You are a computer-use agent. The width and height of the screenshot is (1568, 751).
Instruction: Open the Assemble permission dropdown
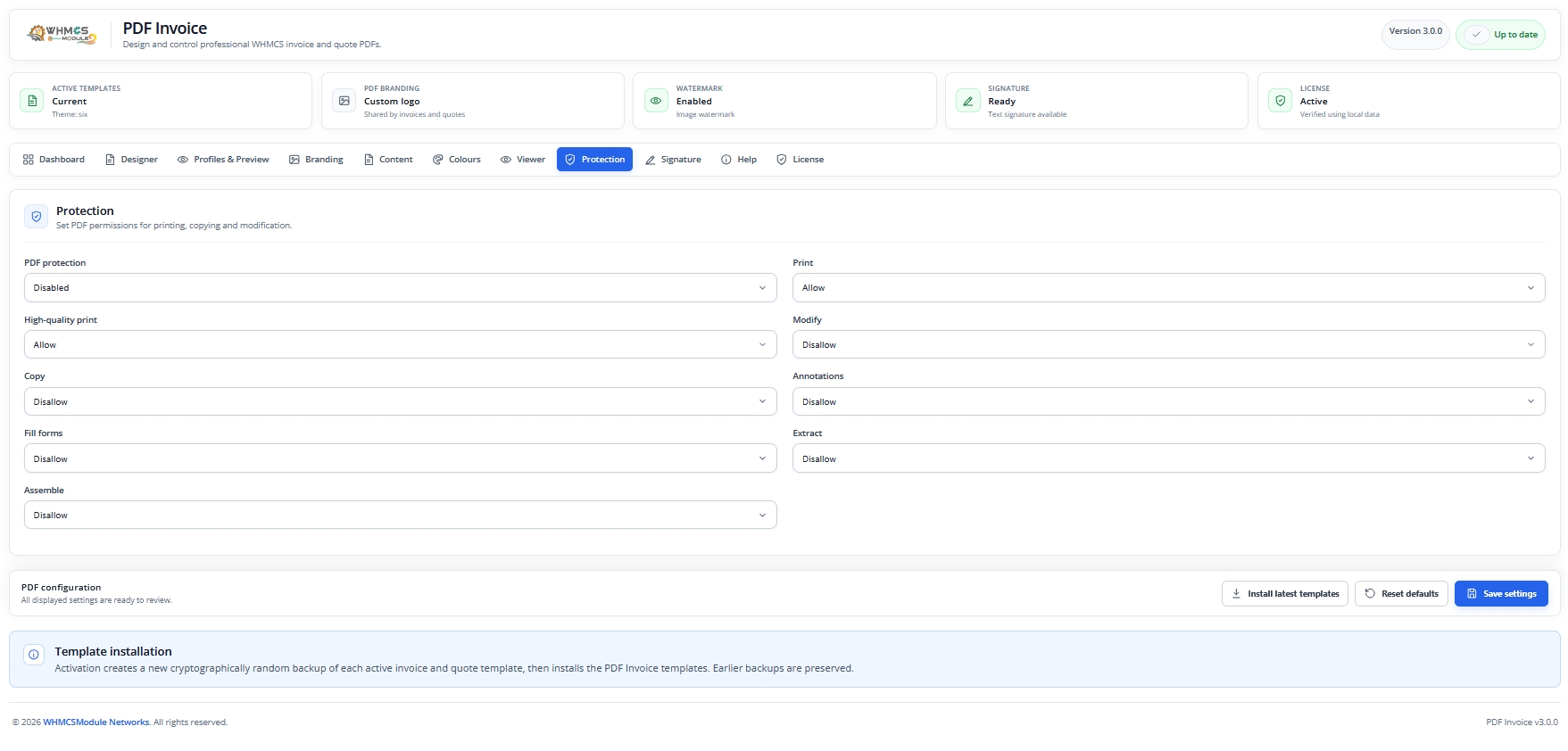[401, 516]
